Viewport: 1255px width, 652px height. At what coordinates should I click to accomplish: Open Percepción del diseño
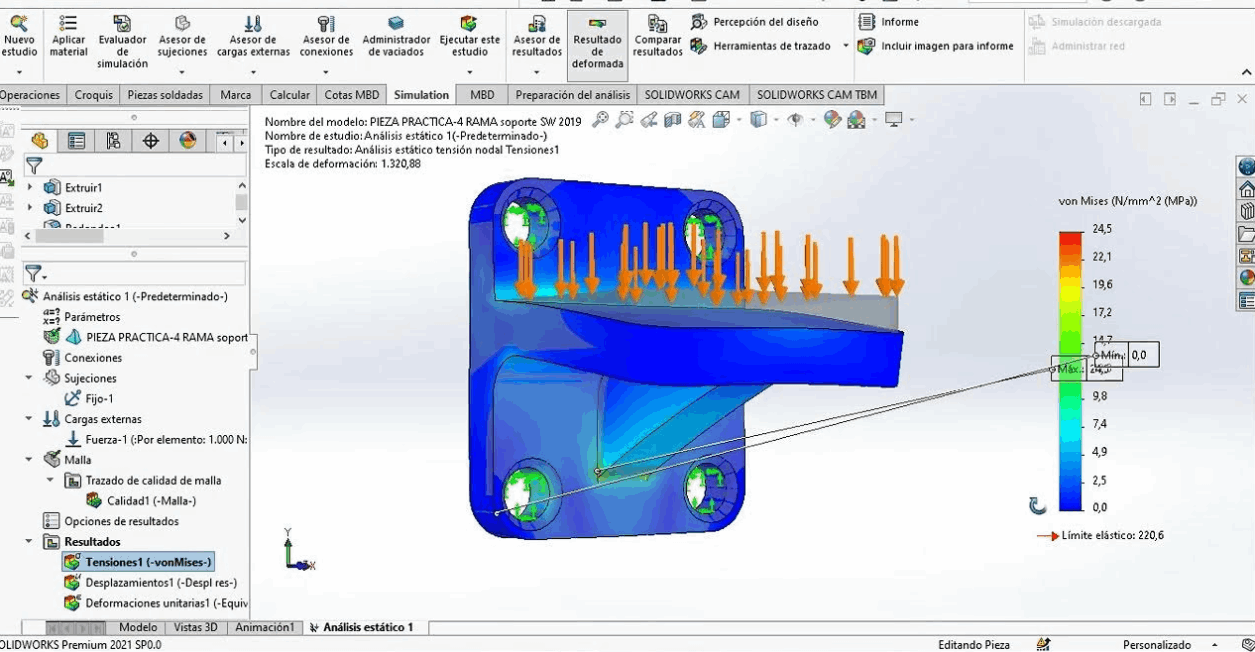(755, 22)
